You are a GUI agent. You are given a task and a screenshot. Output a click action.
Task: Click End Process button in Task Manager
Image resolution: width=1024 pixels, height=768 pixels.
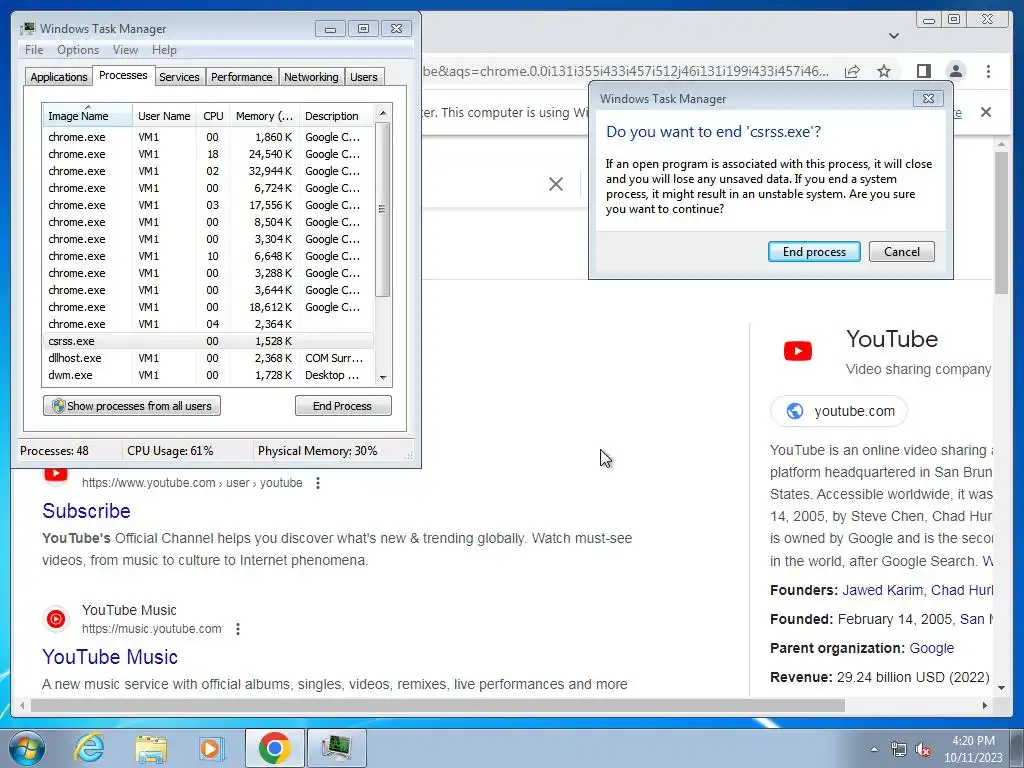coord(342,406)
